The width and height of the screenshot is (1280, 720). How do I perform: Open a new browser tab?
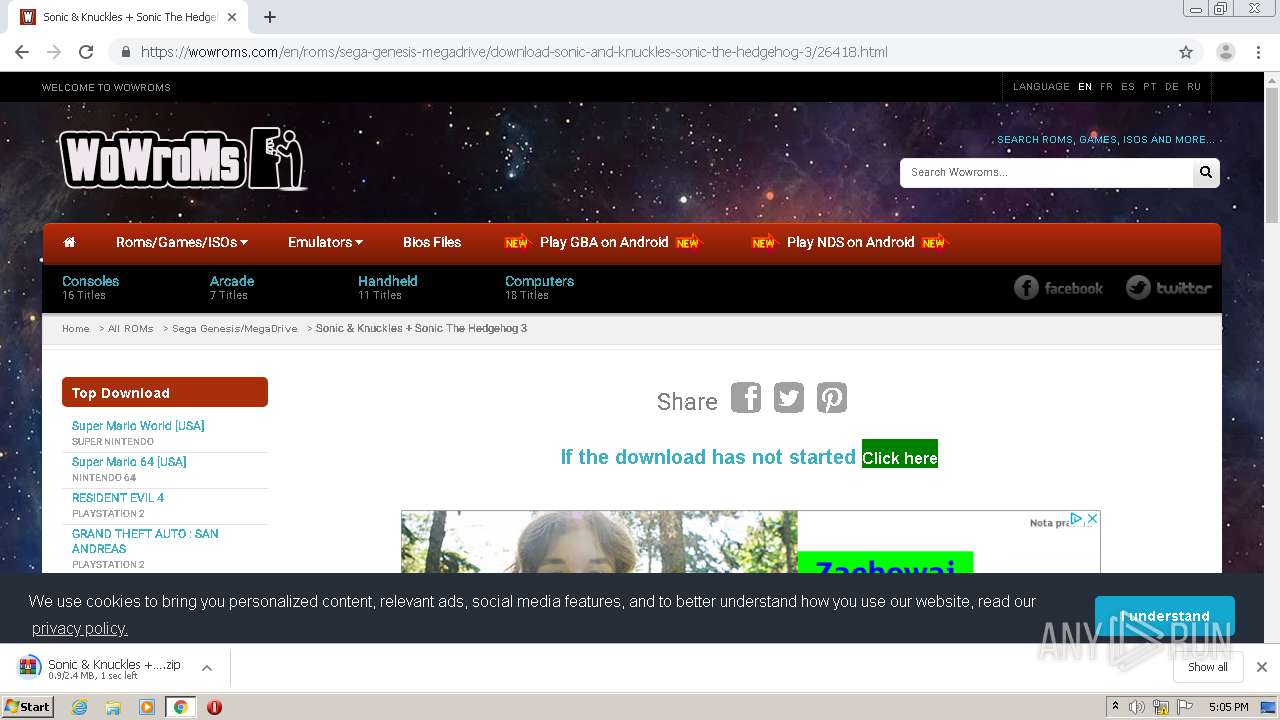(x=270, y=17)
